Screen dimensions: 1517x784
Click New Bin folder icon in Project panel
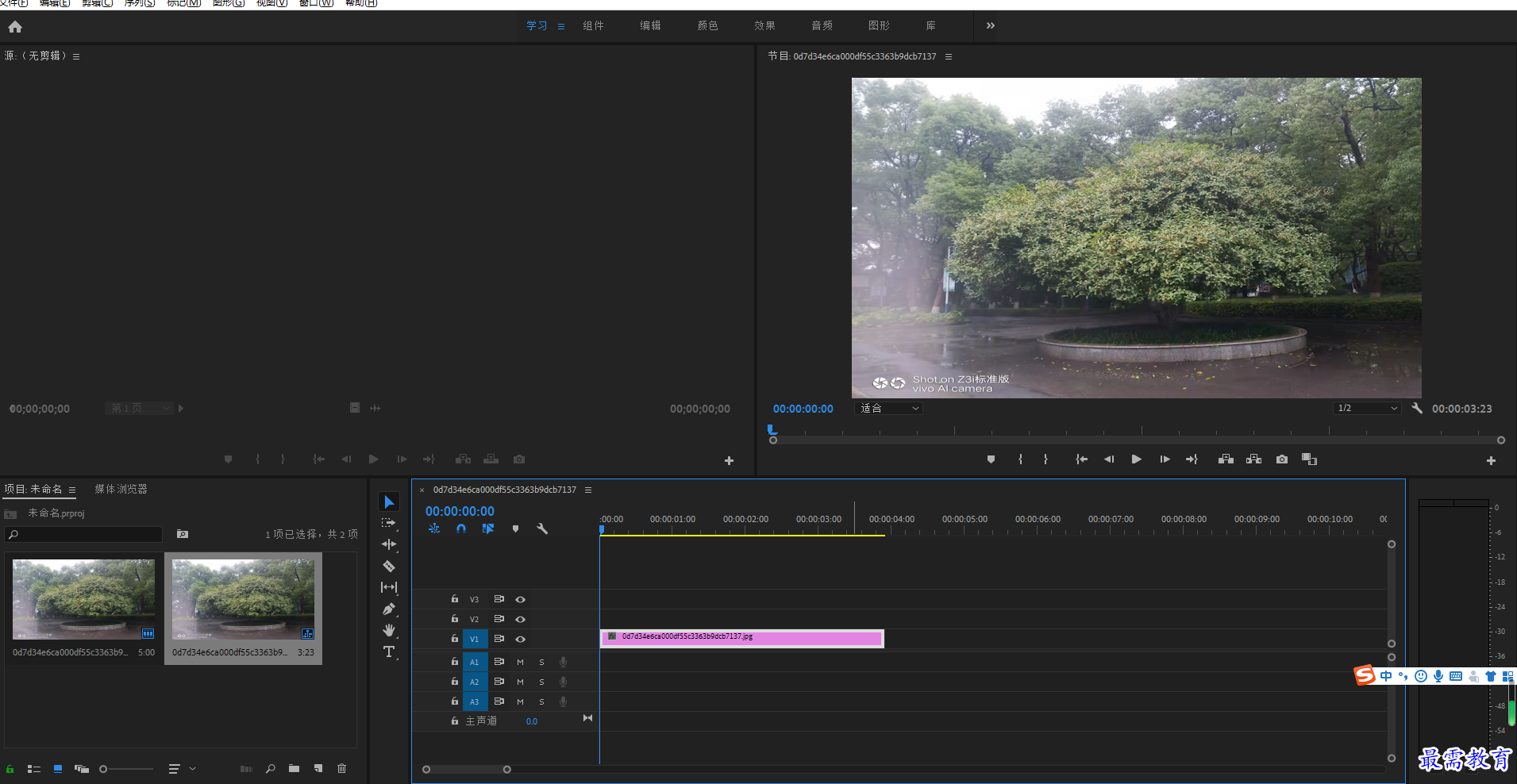click(x=294, y=768)
